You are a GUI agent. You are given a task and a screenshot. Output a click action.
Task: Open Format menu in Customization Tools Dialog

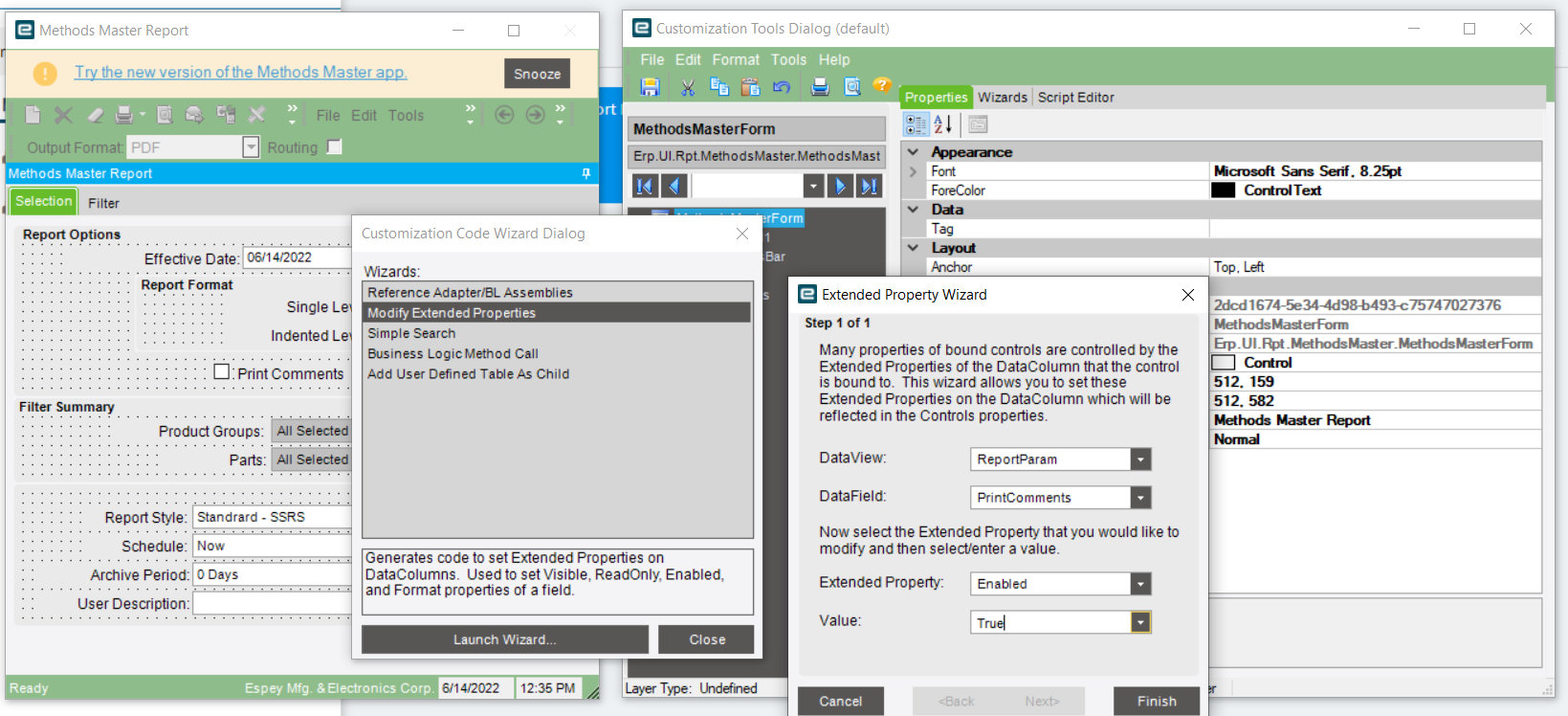(x=736, y=59)
